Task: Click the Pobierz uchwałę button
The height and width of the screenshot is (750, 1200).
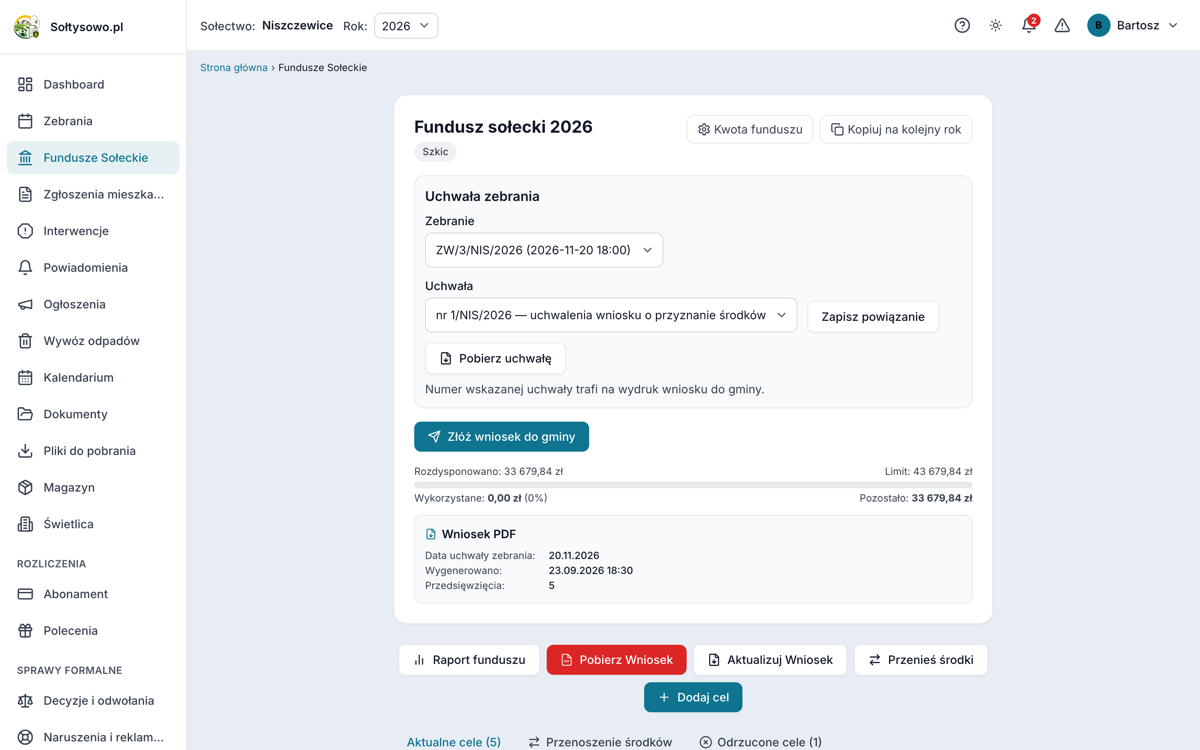Action: pos(495,358)
